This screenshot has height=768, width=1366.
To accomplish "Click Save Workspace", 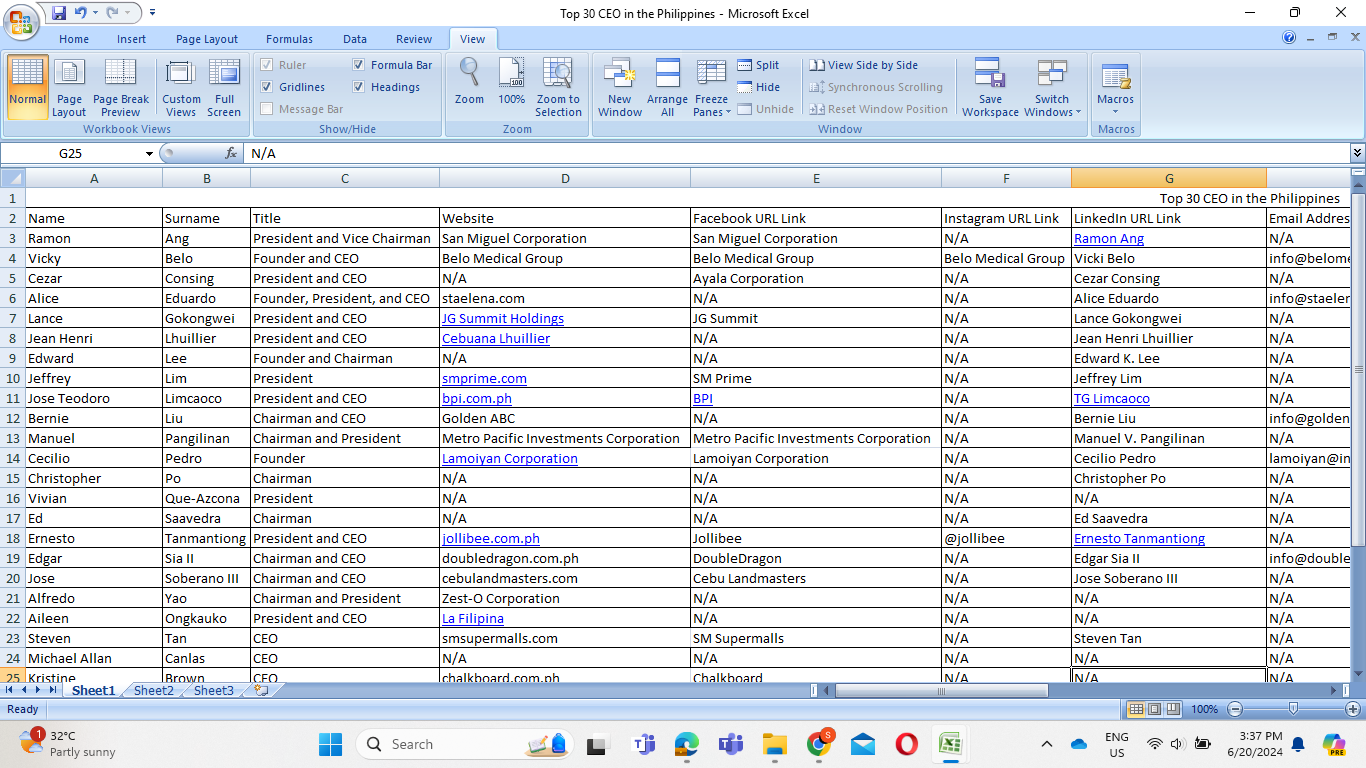I will [x=990, y=87].
